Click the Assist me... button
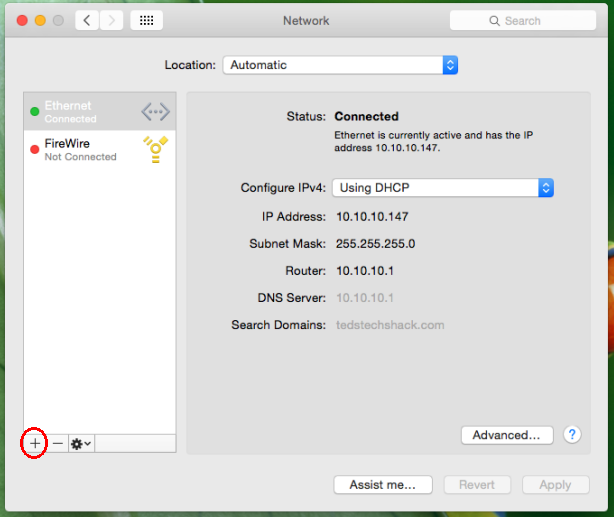 [x=383, y=485]
